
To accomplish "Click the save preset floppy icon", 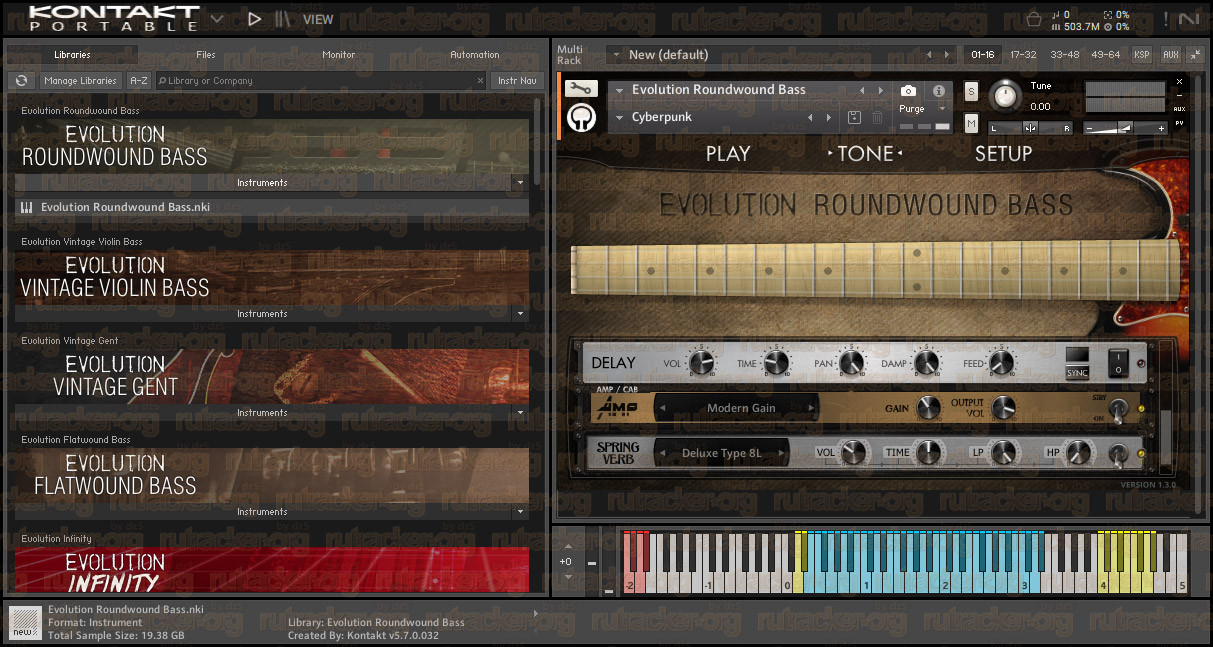I will 854,117.
